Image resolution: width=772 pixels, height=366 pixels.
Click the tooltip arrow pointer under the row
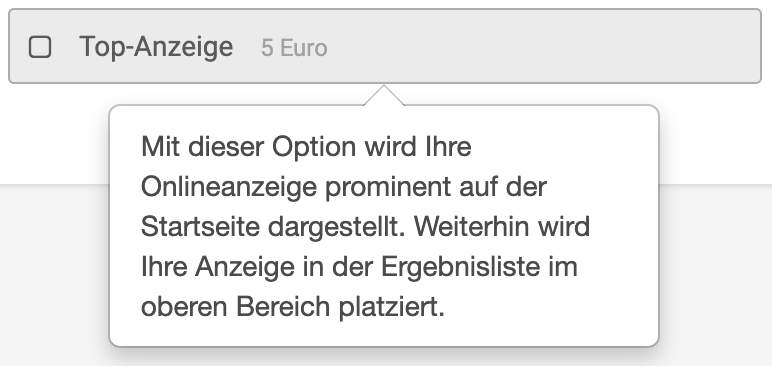384,95
